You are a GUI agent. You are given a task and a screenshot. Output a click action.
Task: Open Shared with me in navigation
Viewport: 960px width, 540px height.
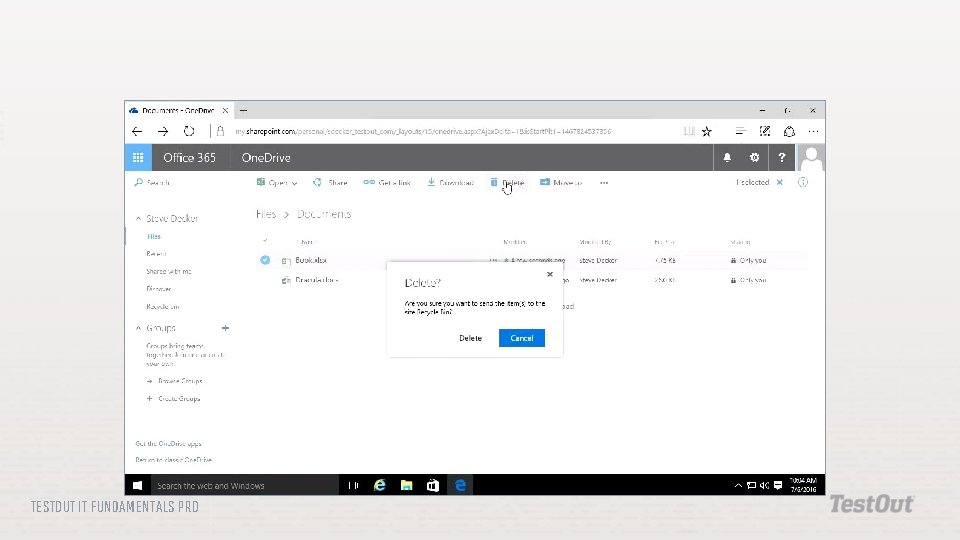pyautogui.click(x=168, y=271)
